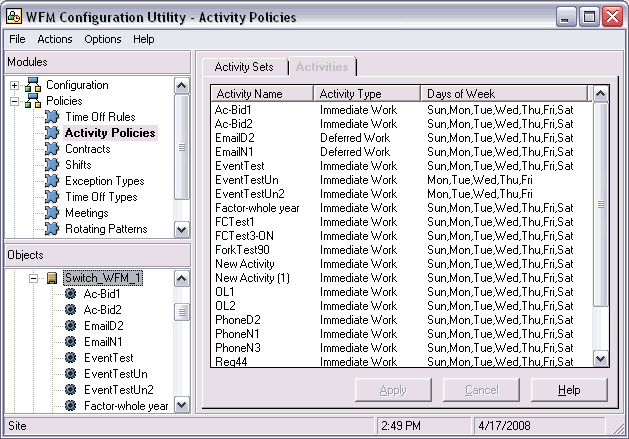Click the Help button
Image resolution: width=629 pixels, height=439 pixels.
click(x=569, y=390)
